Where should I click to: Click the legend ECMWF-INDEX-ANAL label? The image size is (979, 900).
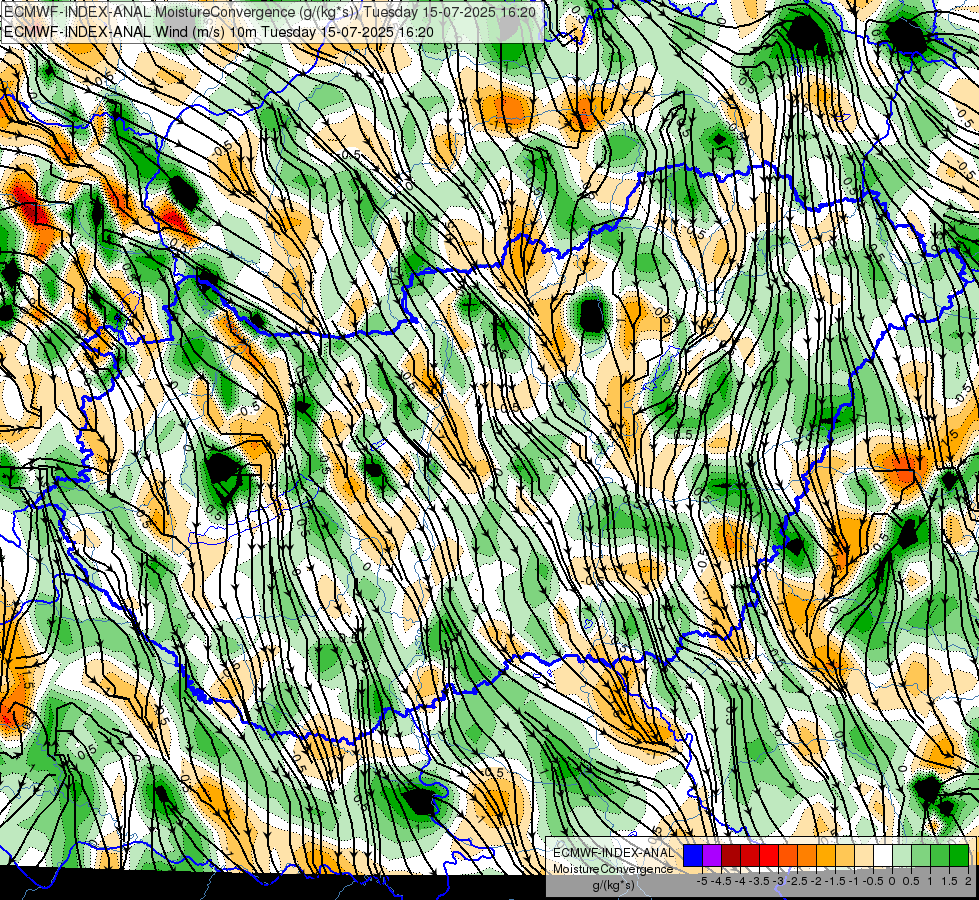pyautogui.click(x=613, y=853)
